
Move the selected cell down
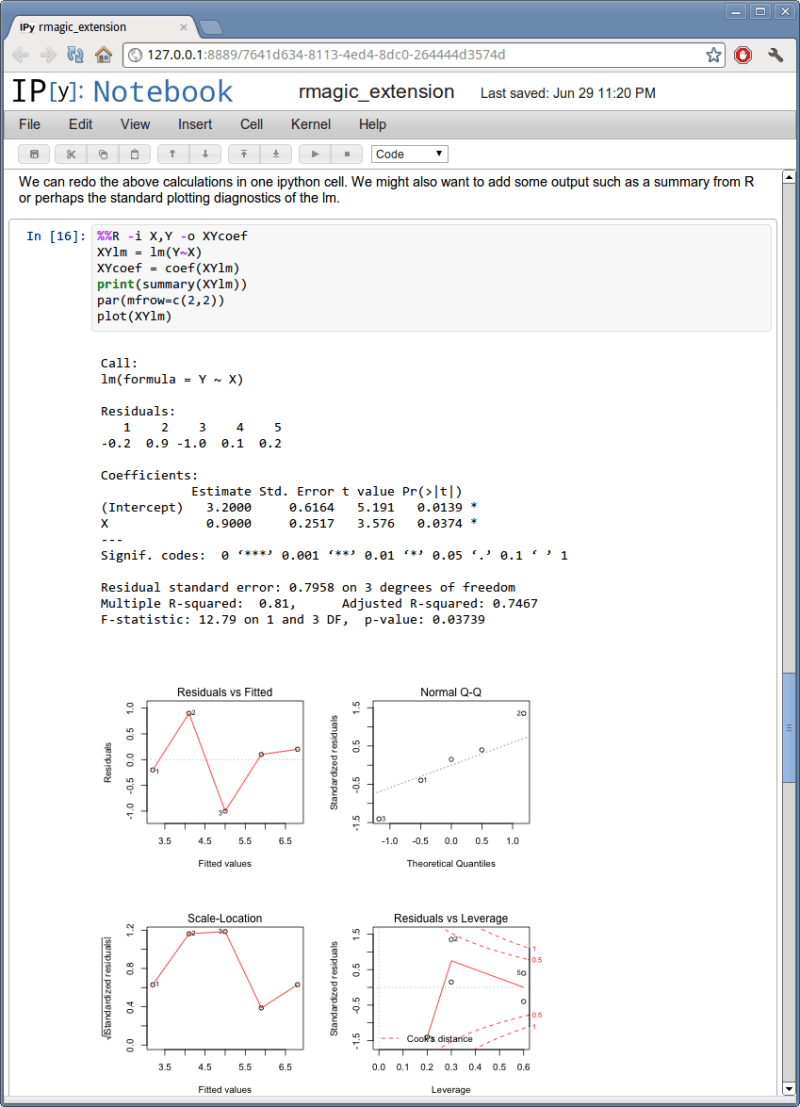(206, 153)
